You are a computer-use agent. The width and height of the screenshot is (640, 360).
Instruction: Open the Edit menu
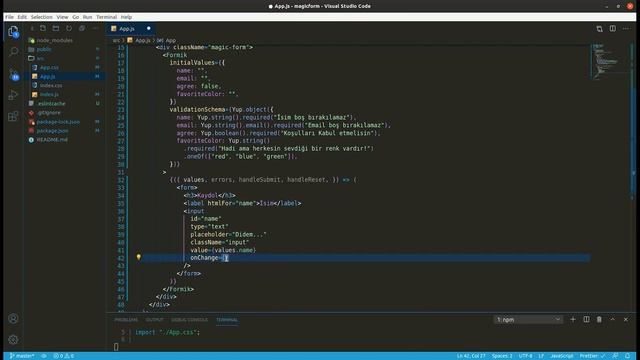pyautogui.click(x=22, y=17)
